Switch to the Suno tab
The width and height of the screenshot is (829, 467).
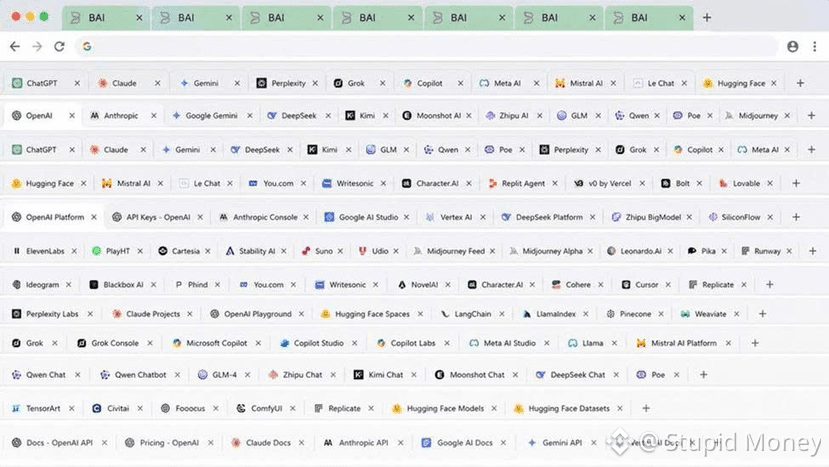[x=323, y=251]
